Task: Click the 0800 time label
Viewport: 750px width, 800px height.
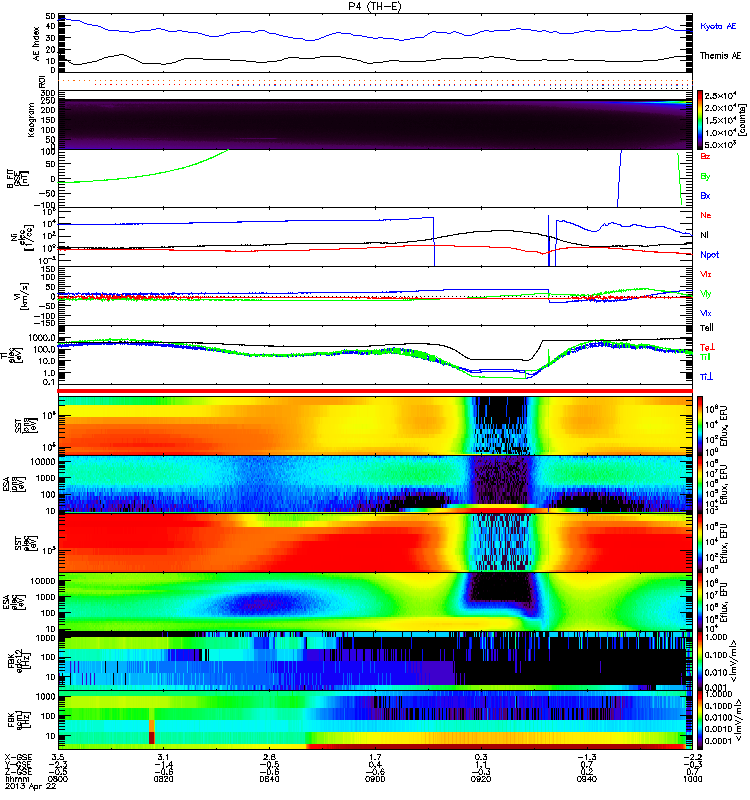Action: pyautogui.click(x=58, y=779)
